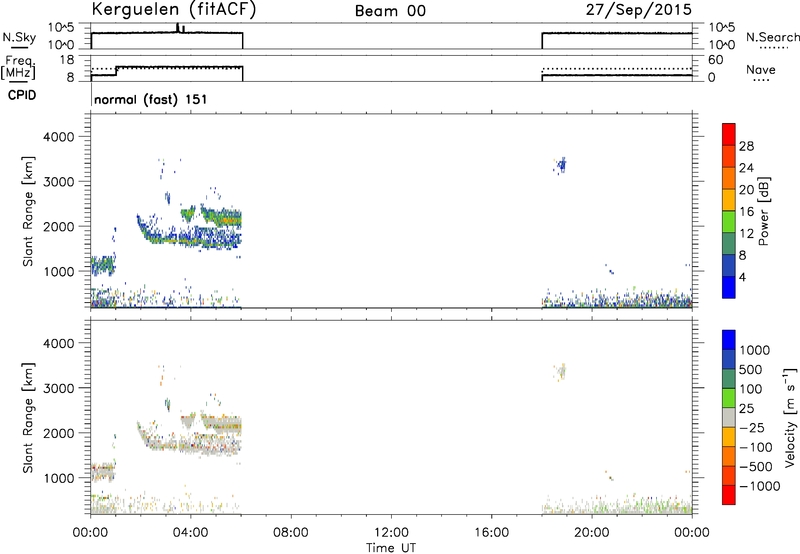
Task: Click '4000' on the power panel range axis
Action: coord(58,137)
